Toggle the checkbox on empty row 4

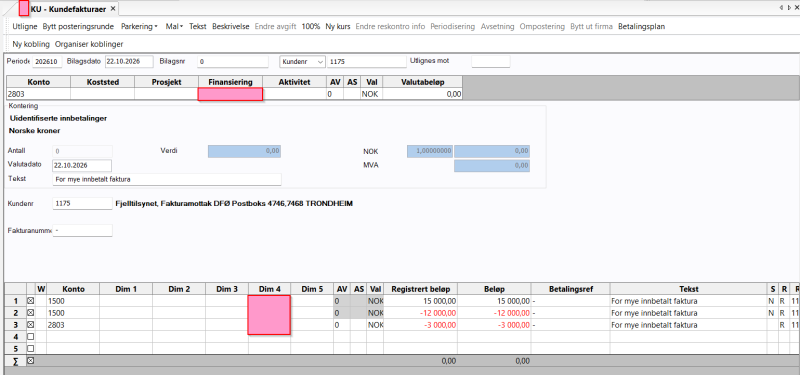point(30,337)
